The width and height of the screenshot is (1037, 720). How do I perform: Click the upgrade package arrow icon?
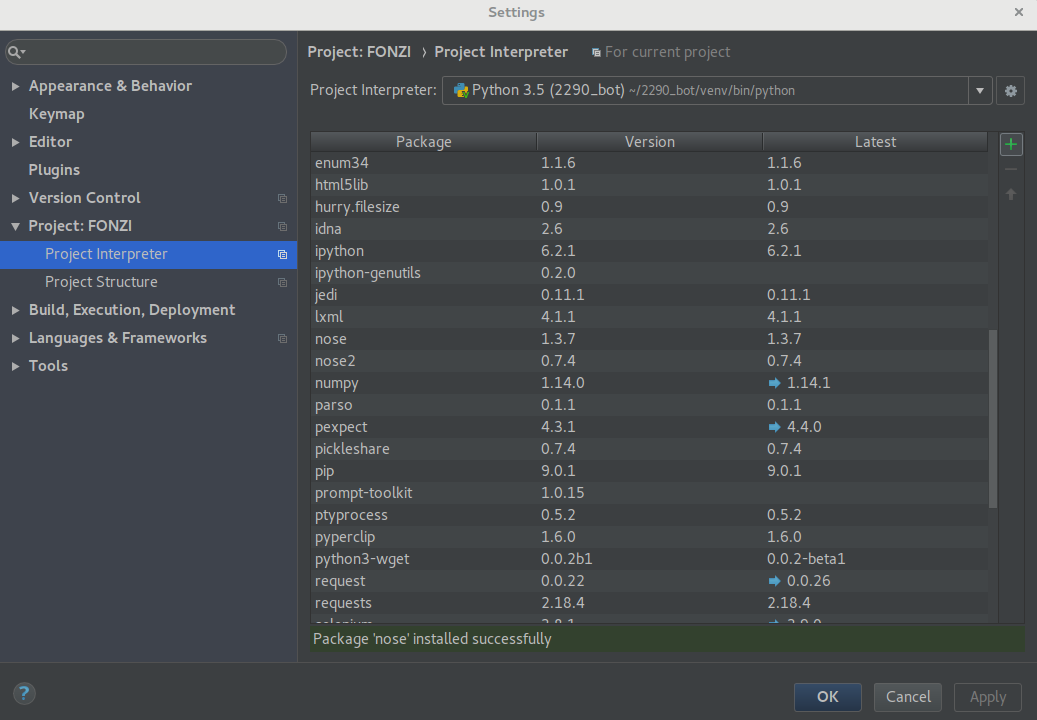[x=1011, y=194]
